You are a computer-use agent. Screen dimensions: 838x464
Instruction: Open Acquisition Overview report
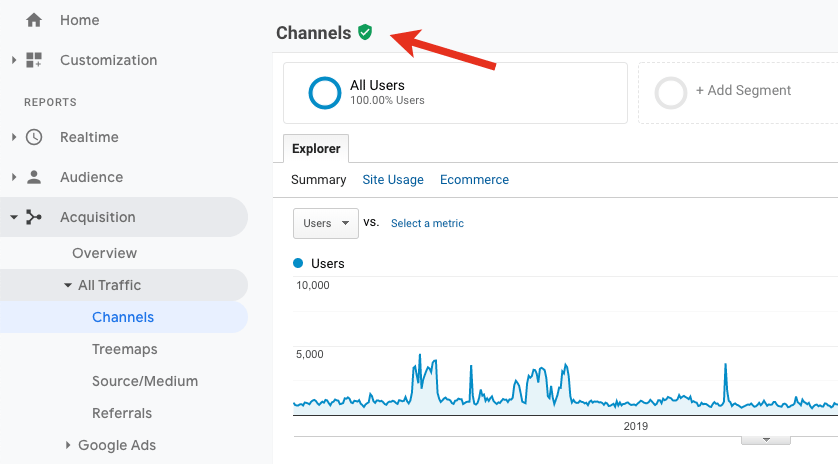click(x=105, y=253)
